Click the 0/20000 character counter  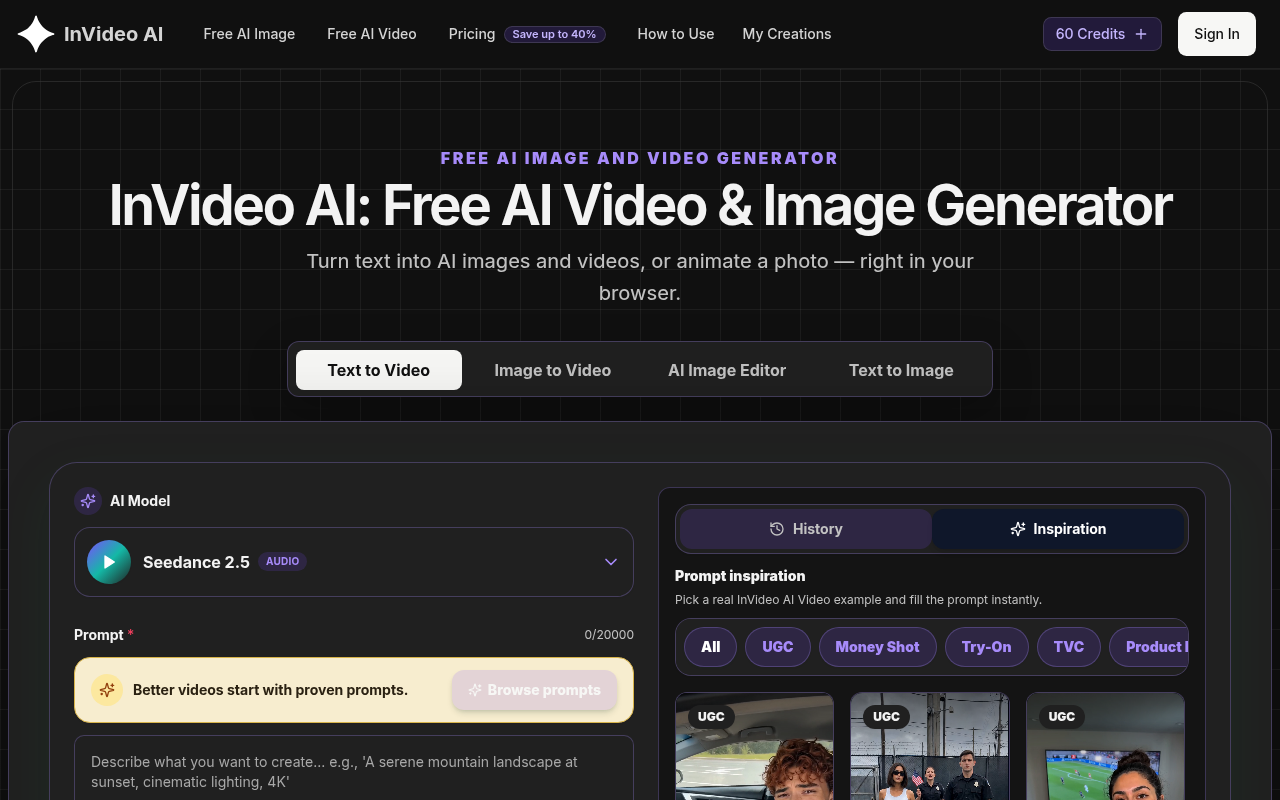tap(609, 635)
